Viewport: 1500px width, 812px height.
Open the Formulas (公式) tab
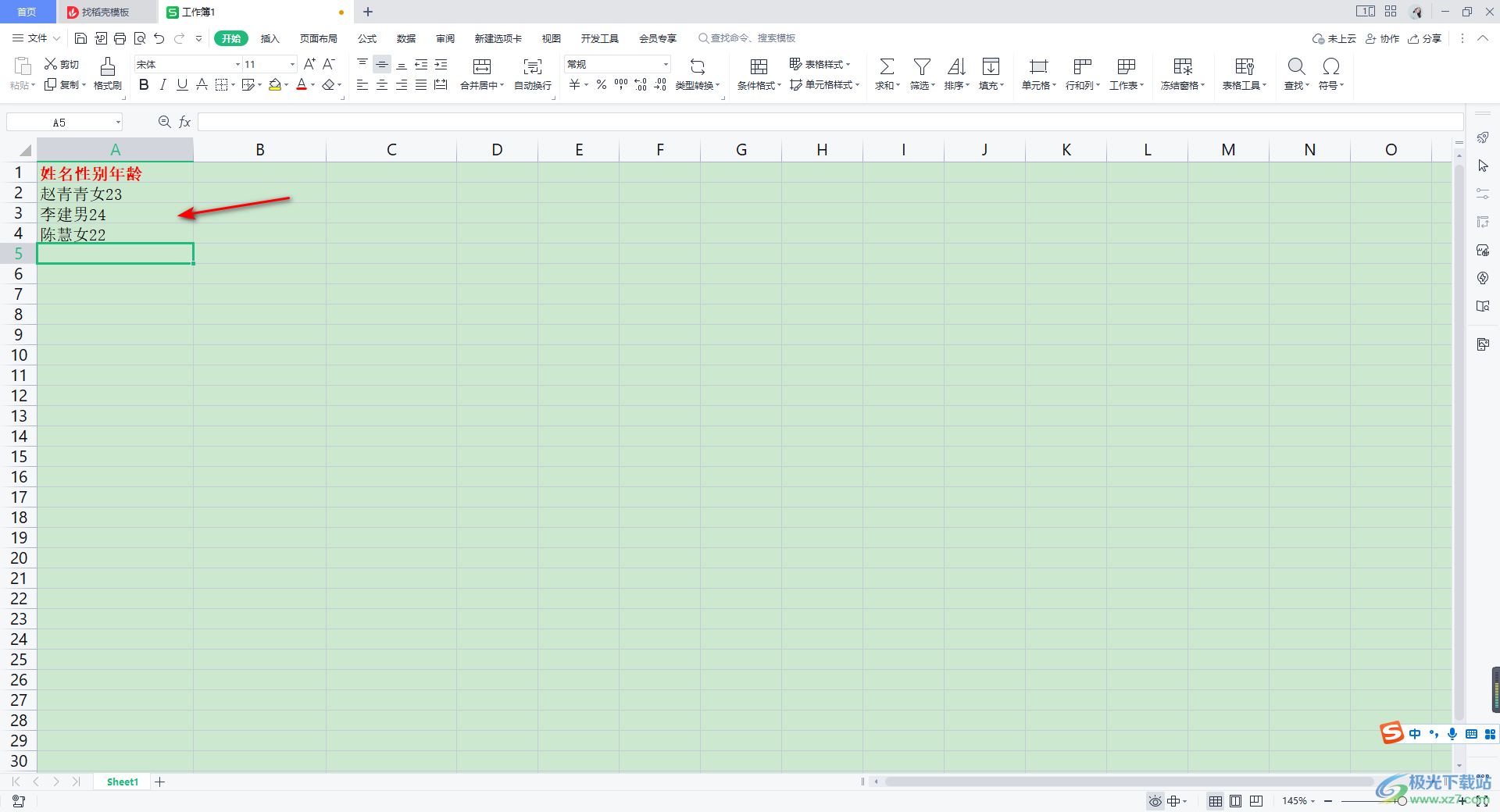pyautogui.click(x=366, y=38)
